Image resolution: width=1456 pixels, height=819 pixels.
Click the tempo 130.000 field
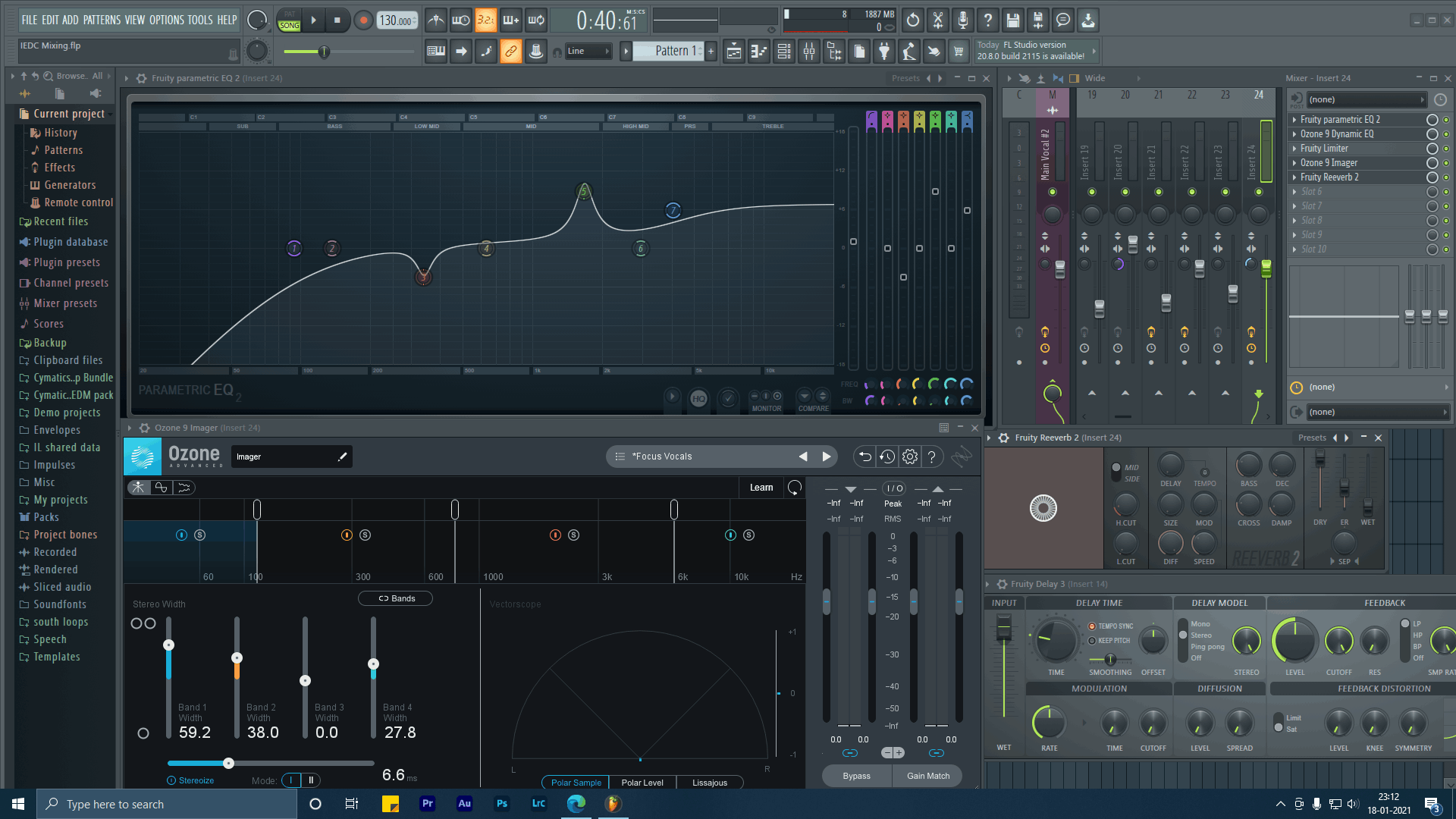pos(397,20)
